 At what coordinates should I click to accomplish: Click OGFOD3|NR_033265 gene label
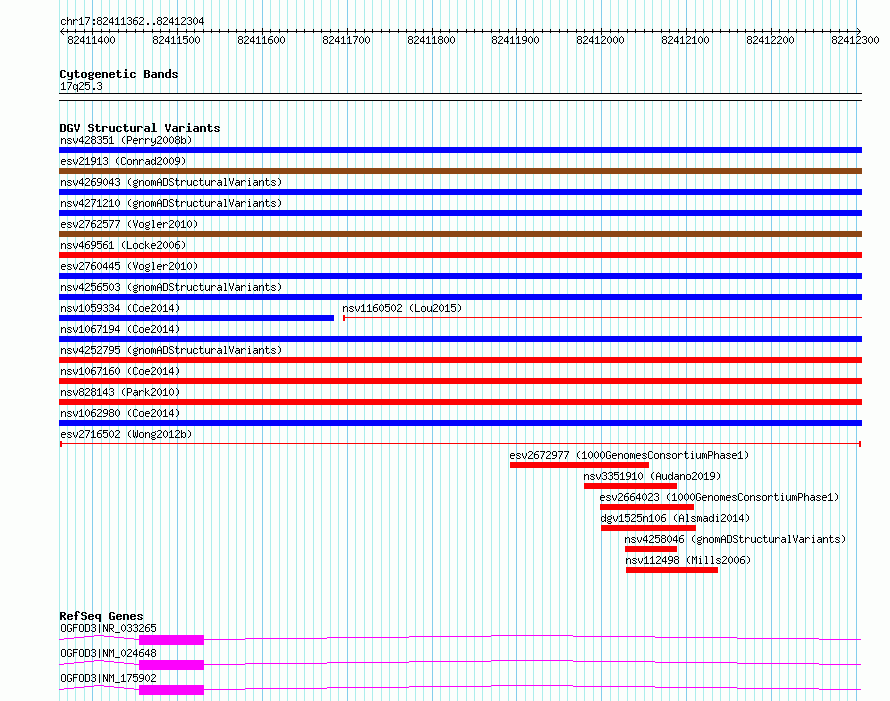click(108, 628)
